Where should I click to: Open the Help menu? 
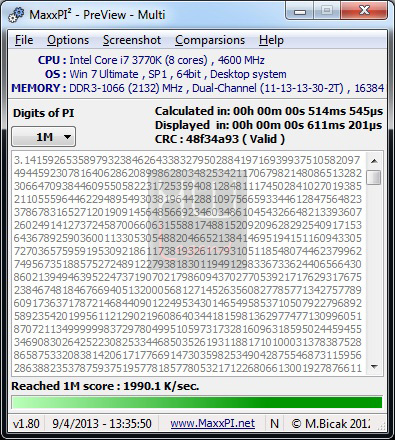[271, 40]
